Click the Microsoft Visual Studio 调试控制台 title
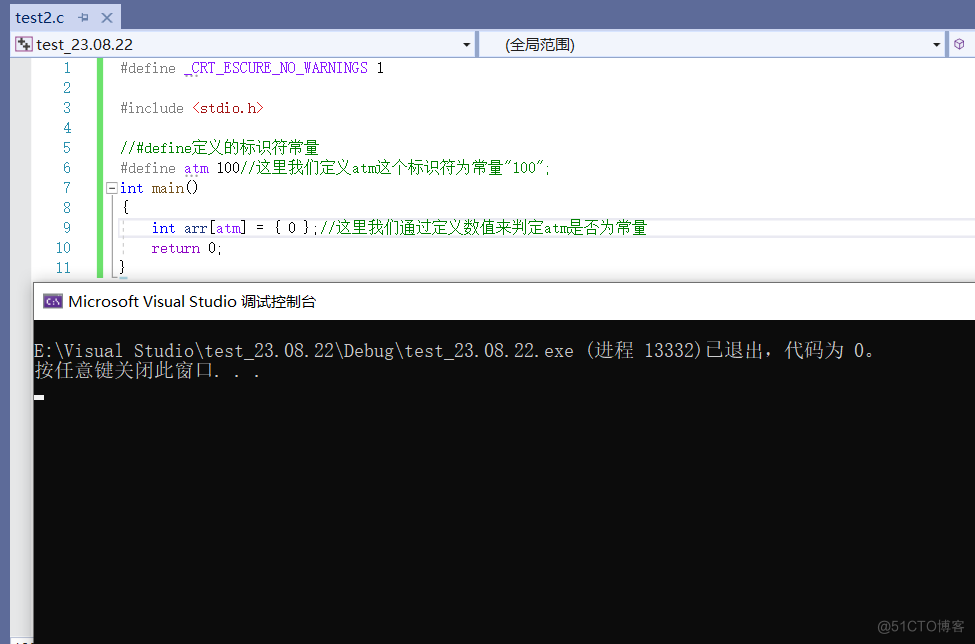Screen dimensions: 975x644 (192, 301)
